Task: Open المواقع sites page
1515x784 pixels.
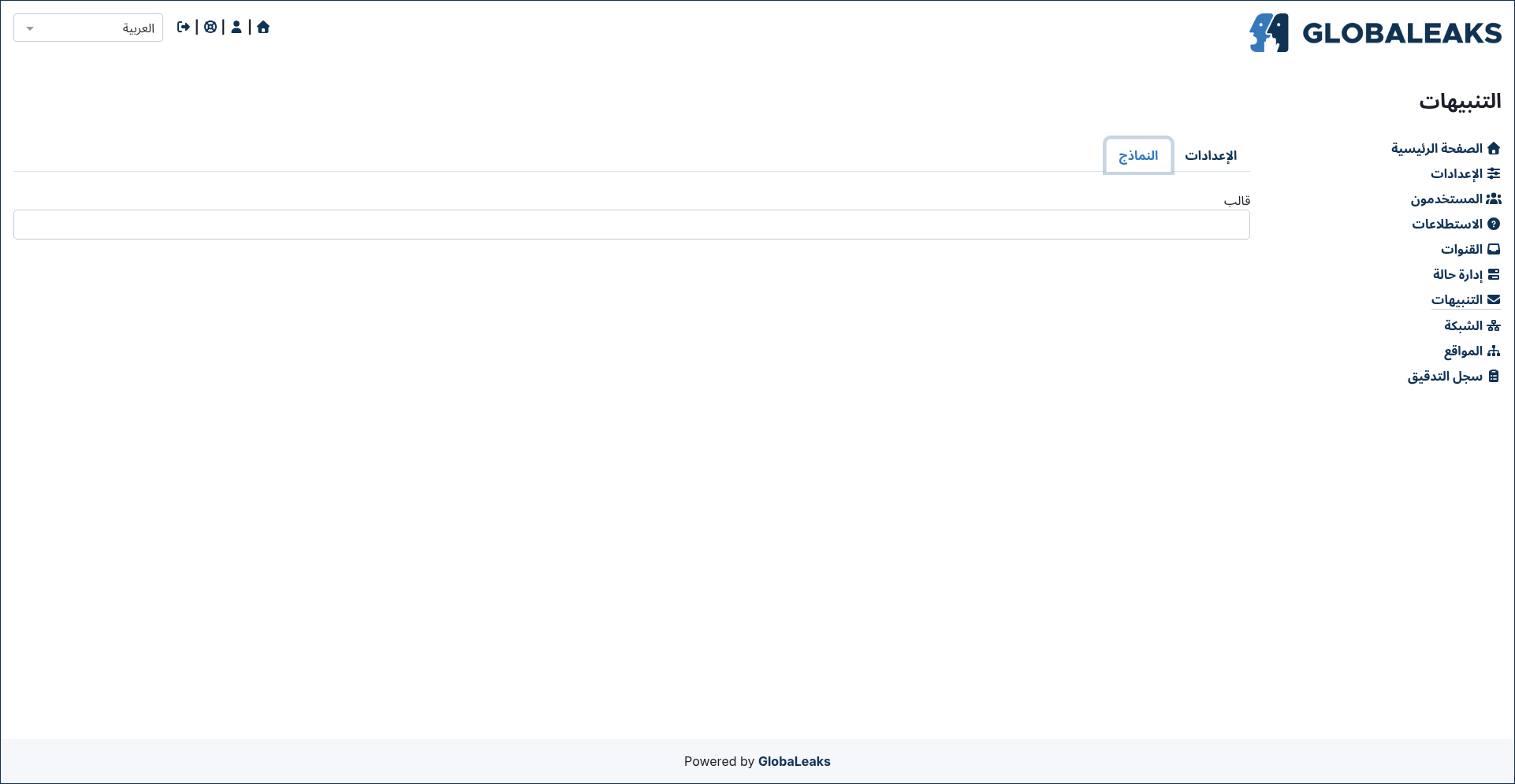Action: click(1472, 351)
